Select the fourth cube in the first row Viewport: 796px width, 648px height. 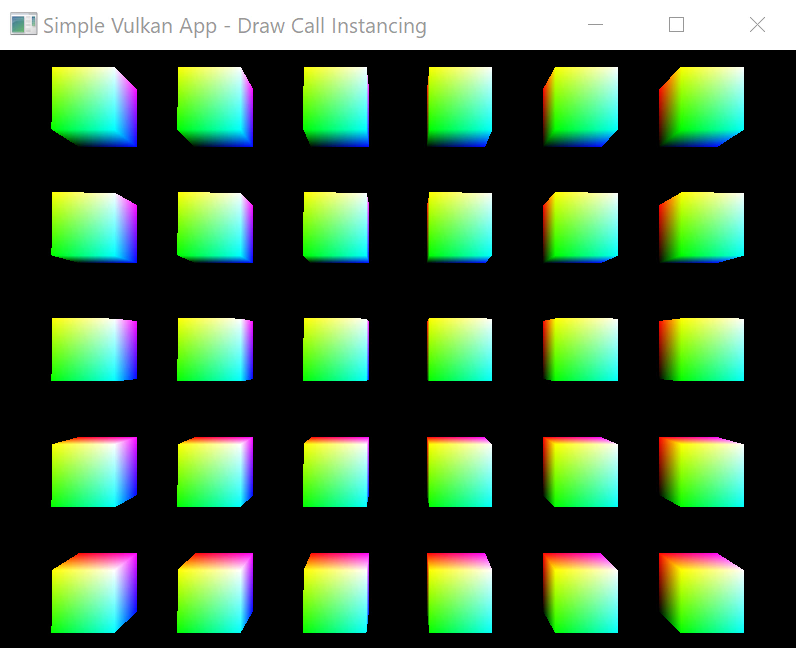click(x=460, y=107)
